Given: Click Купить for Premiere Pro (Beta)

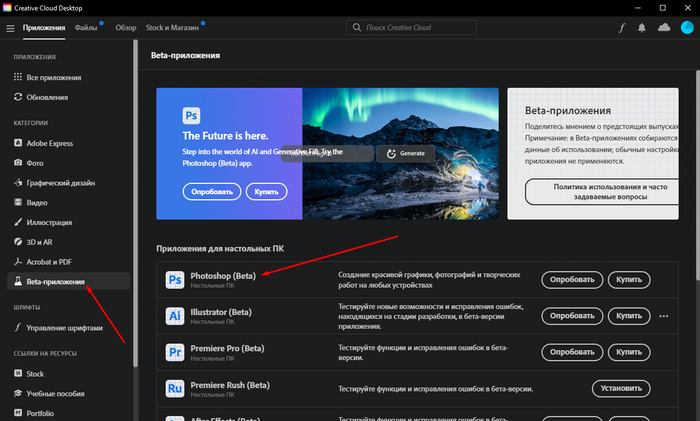Looking at the screenshot, I should 629,352.
